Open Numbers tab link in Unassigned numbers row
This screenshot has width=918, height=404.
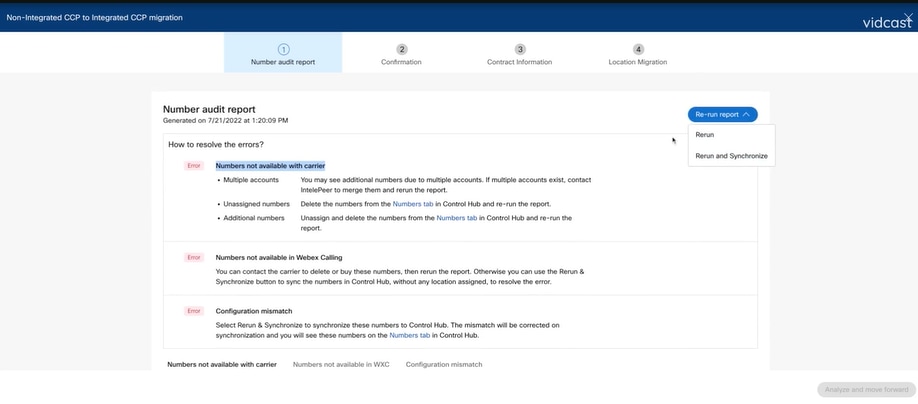pos(412,204)
